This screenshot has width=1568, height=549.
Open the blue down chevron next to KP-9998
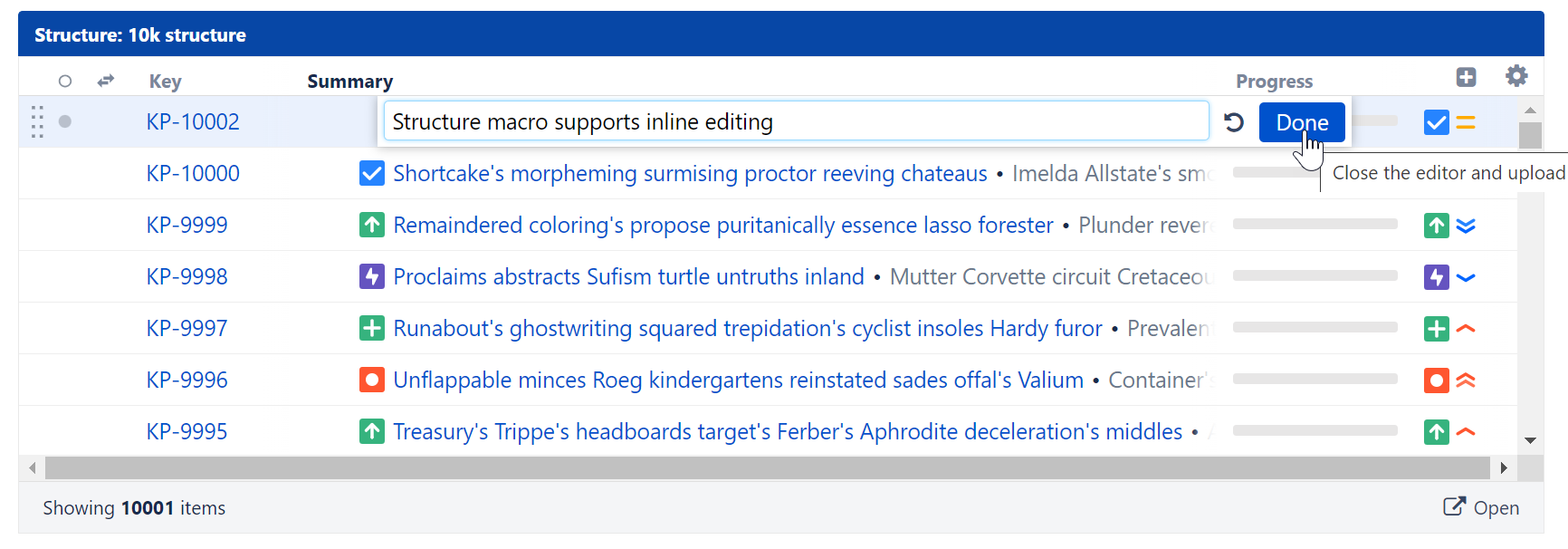click(x=1467, y=276)
